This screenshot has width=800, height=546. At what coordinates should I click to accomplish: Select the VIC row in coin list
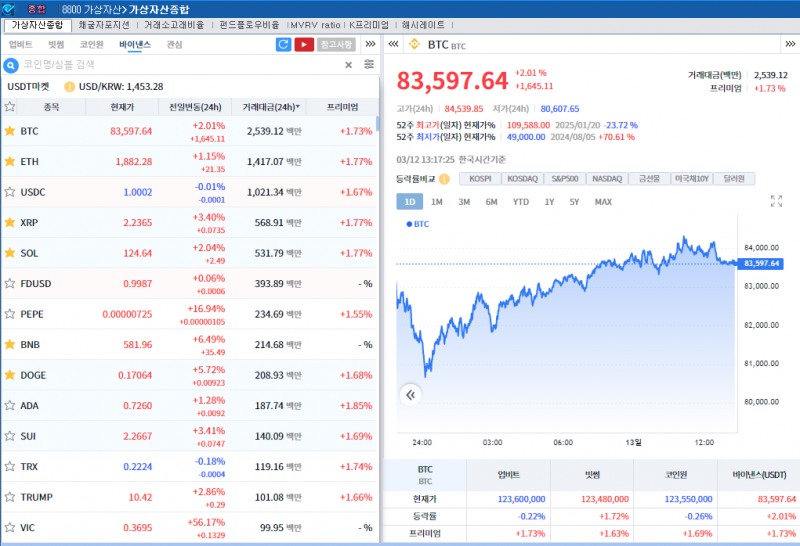pyautogui.click(x=189, y=528)
